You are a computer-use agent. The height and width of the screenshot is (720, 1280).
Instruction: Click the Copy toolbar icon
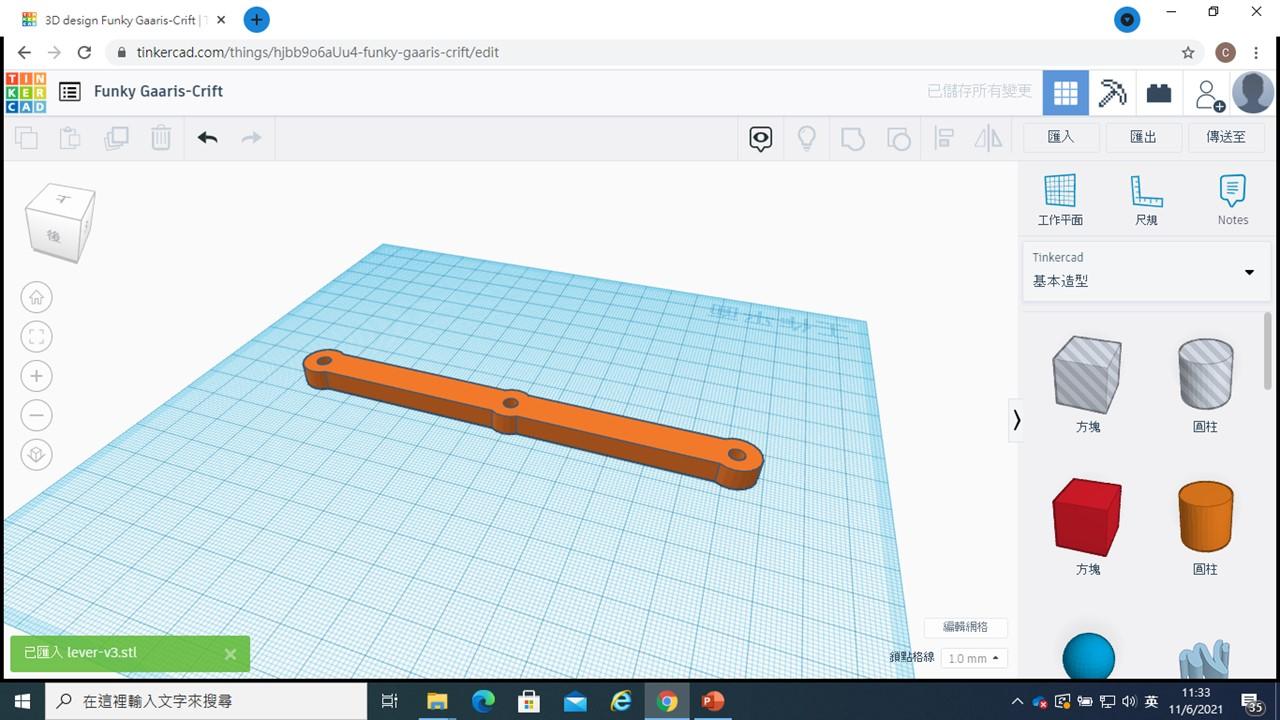coord(26,138)
